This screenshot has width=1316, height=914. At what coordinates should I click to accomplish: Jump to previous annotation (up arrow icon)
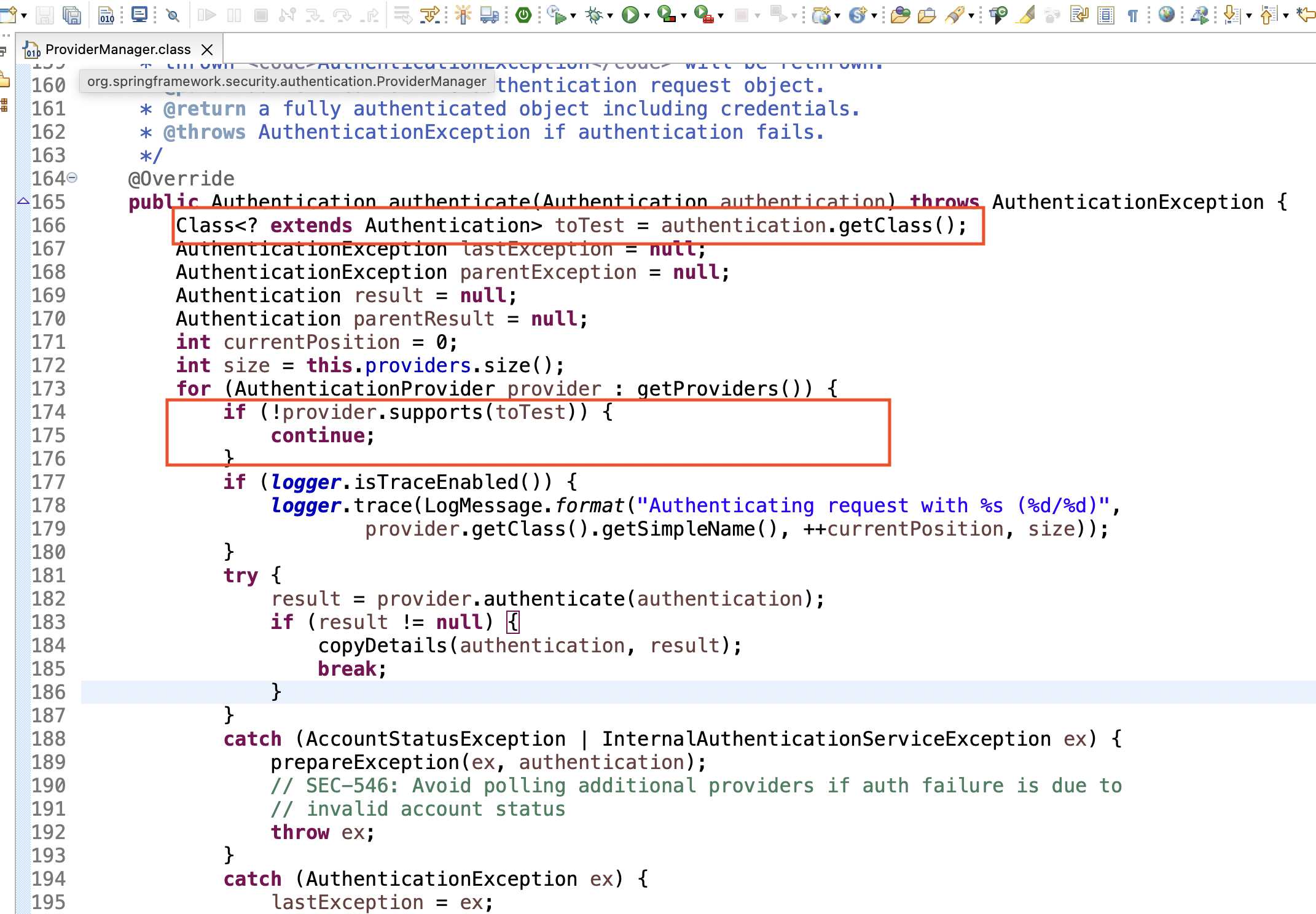(x=1267, y=16)
